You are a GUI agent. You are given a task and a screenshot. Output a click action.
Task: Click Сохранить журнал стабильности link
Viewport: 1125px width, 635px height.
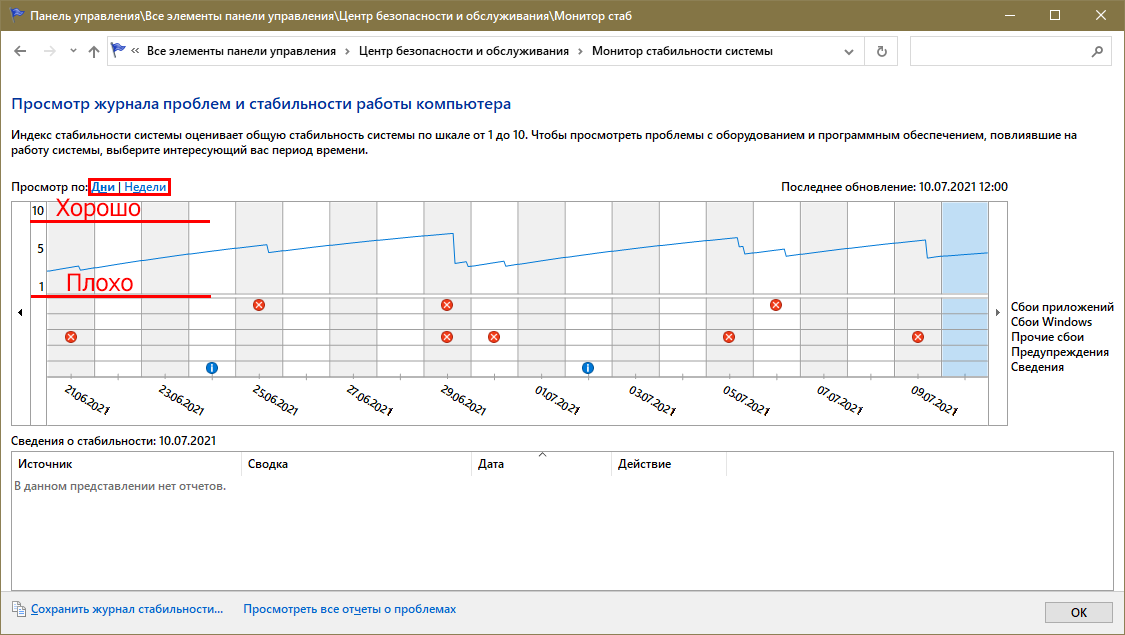tap(126, 608)
